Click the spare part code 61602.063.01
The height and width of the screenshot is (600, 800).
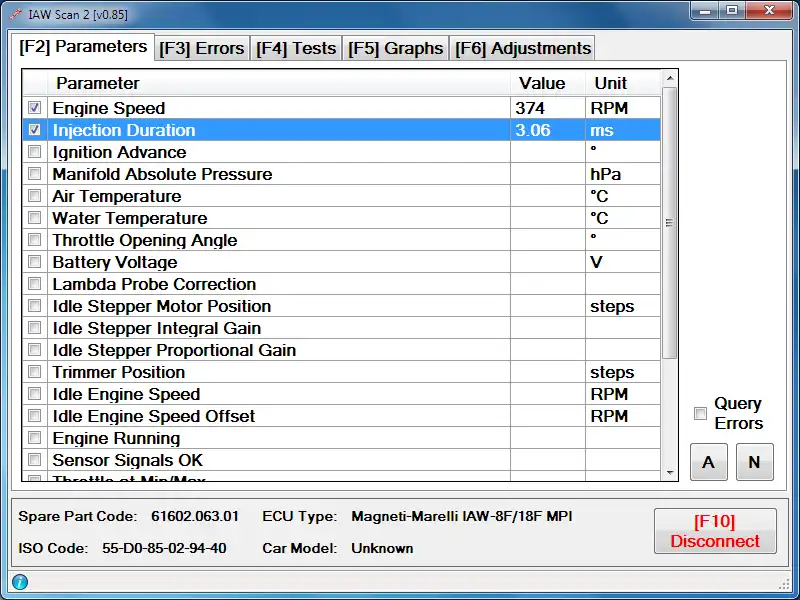195,516
